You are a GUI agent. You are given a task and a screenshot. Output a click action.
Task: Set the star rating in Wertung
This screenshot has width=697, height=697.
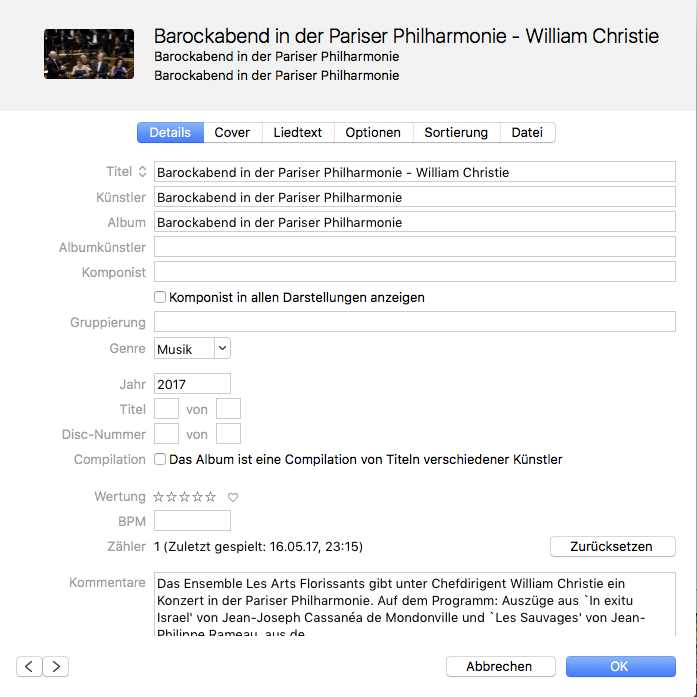click(x=184, y=497)
